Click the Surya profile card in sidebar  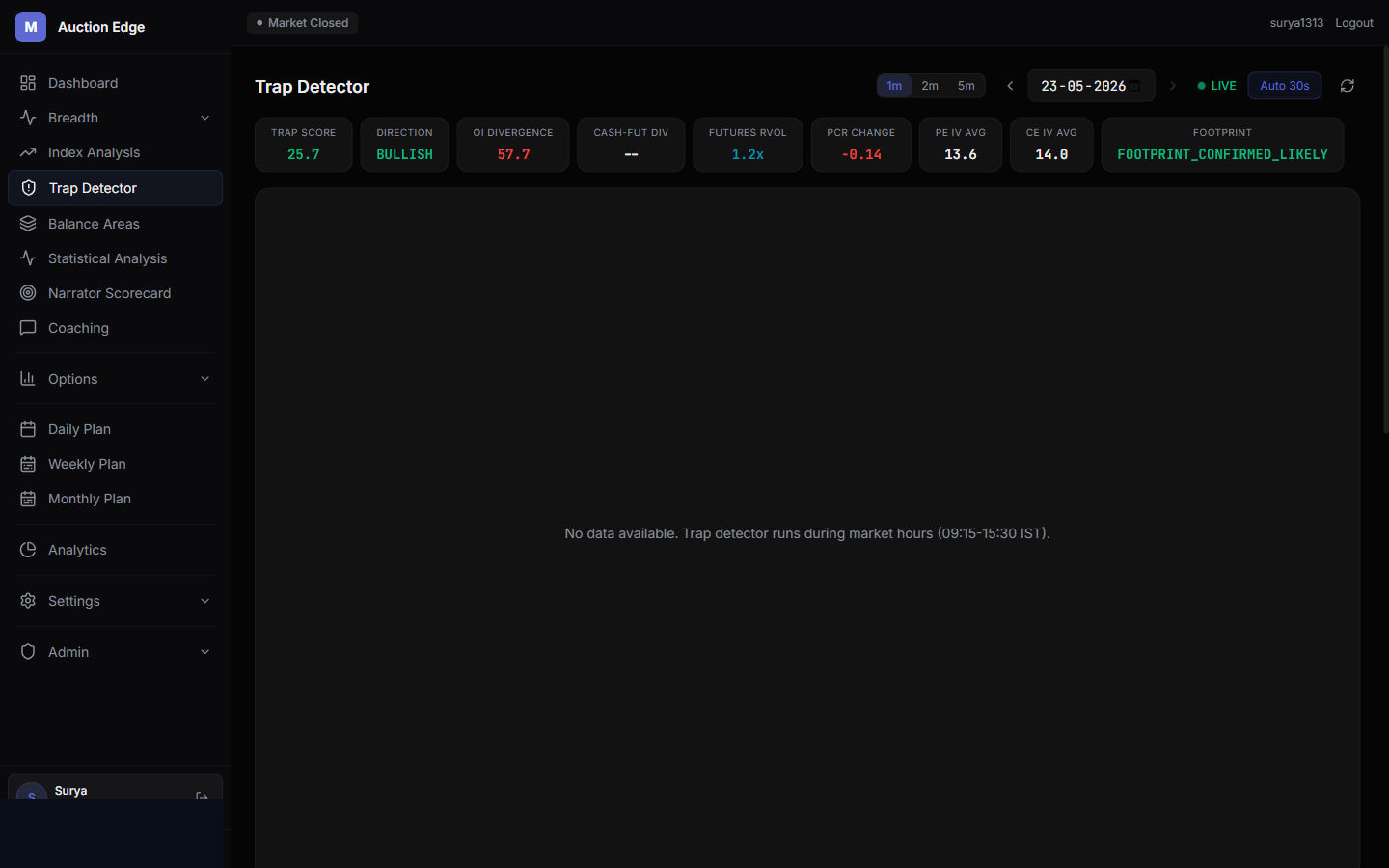tap(115, 788)
